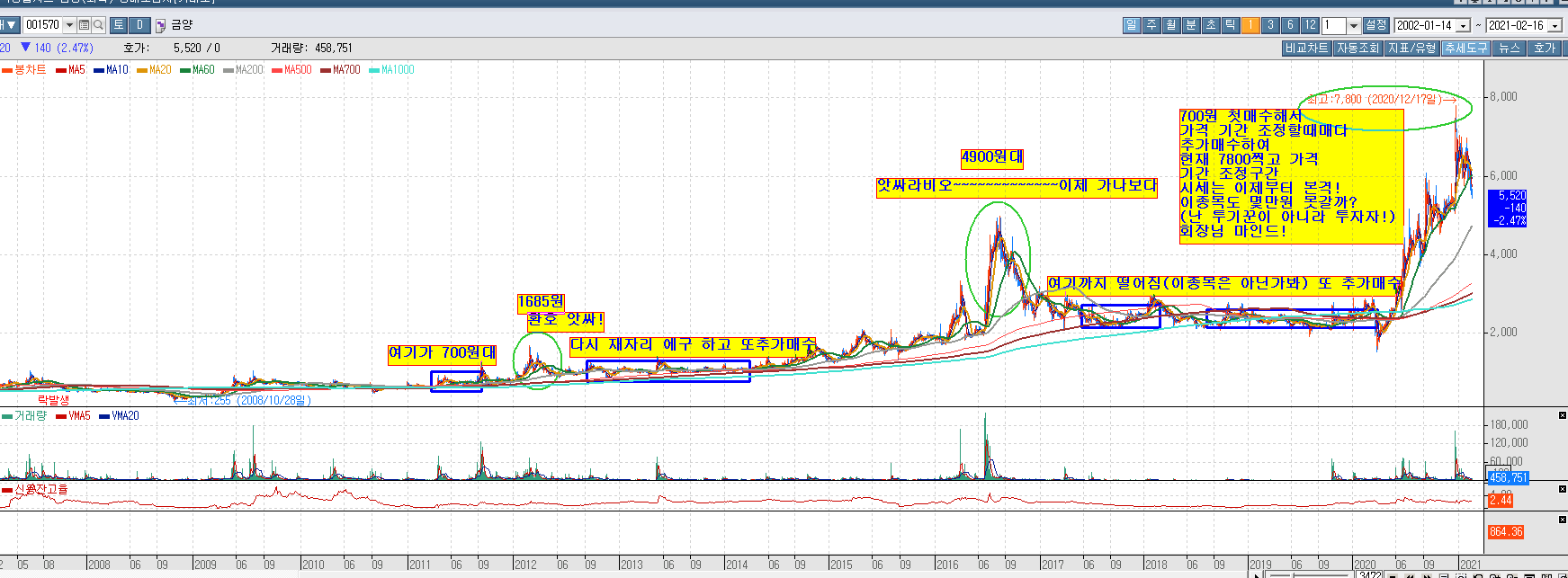Viewport: 1568px width, 578px height.
Task: Click the stock code input field 001570
Action: tap(42, 25)
